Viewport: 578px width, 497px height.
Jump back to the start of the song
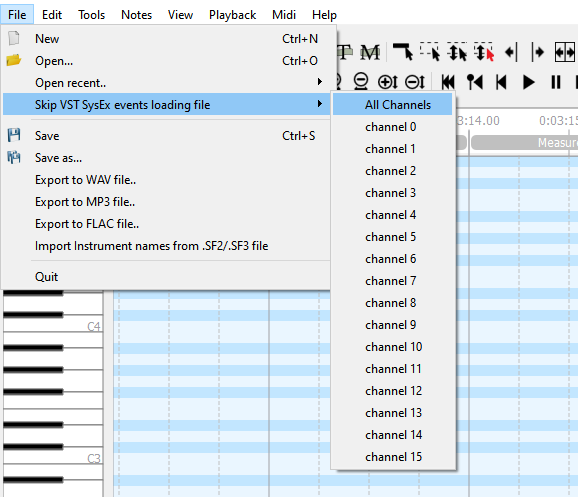pyautogui.click(x=448, y=82)
